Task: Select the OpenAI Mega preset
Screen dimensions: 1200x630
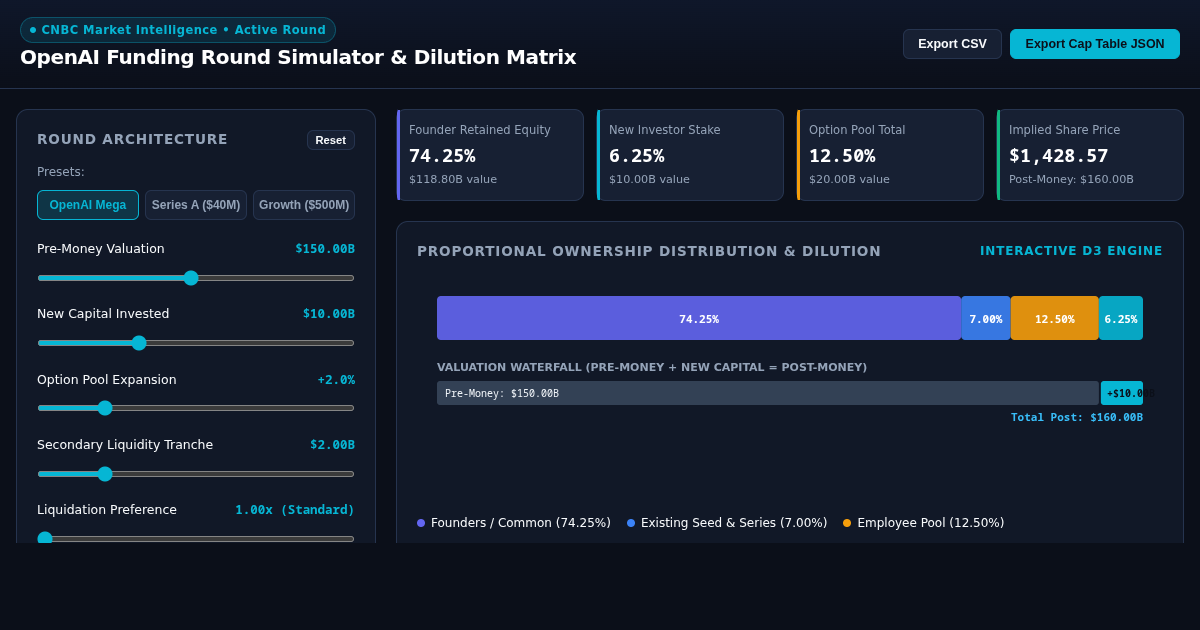Action: [88, 205]
